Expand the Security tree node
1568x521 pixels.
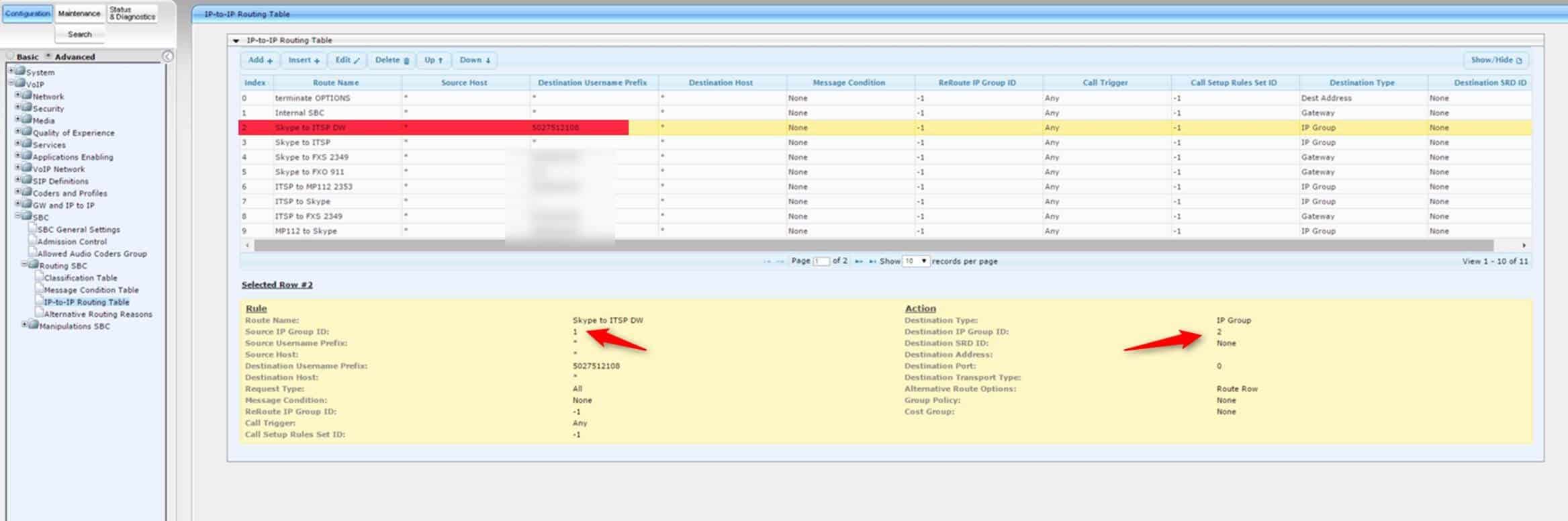18,107
